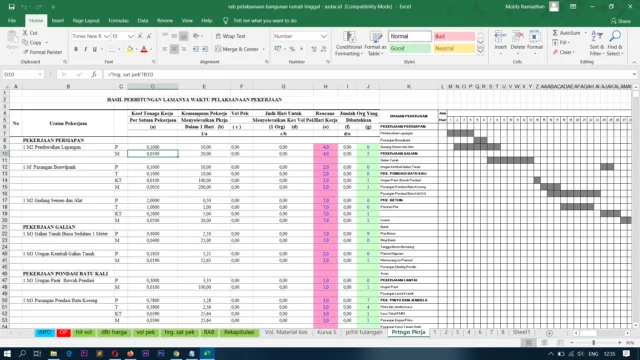
Task: Expand the formula bar
Action: 634,75
